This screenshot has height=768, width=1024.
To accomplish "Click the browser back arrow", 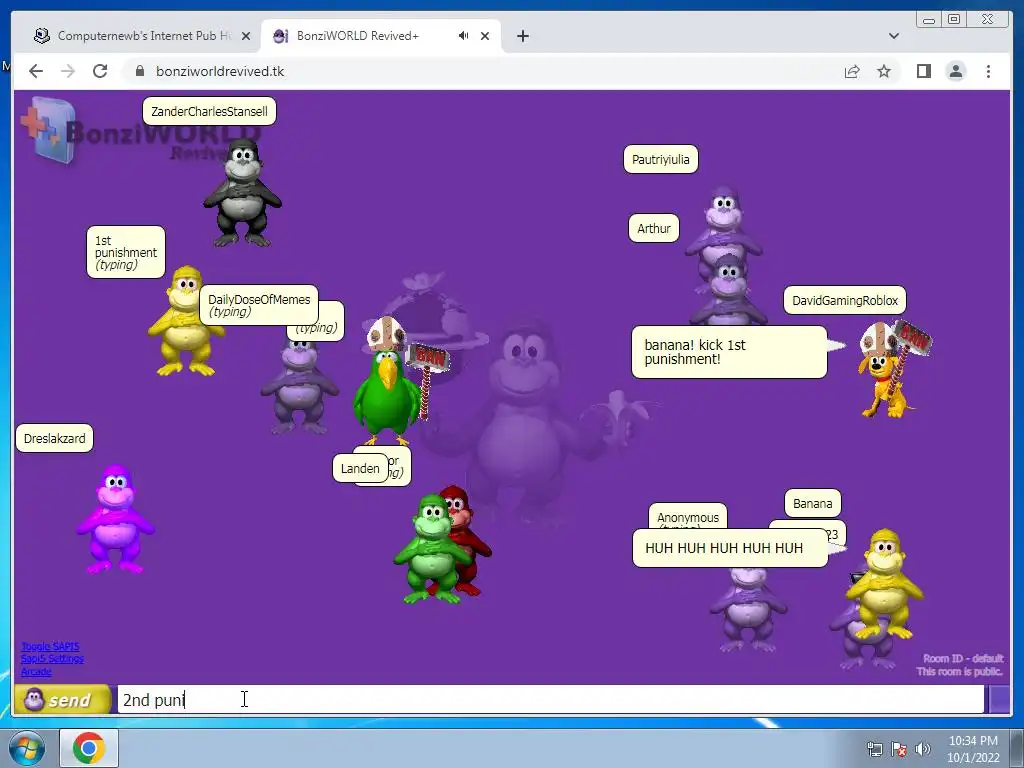I will coord(36,71).
